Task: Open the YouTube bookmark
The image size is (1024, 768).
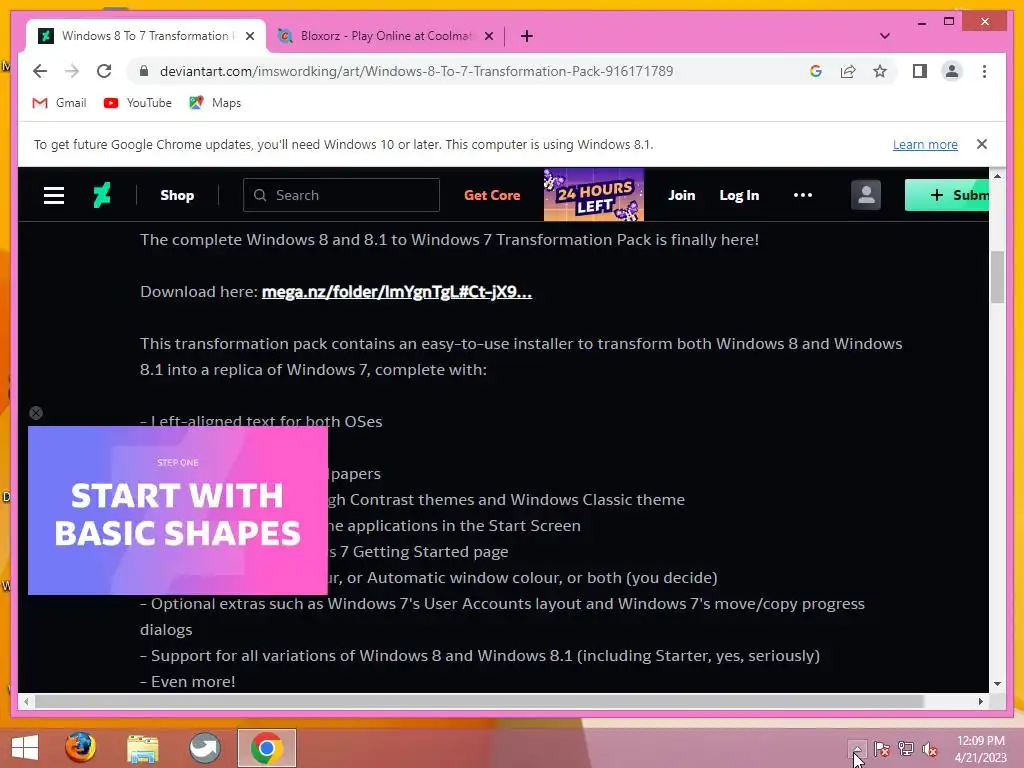Action: coord(138,103)
